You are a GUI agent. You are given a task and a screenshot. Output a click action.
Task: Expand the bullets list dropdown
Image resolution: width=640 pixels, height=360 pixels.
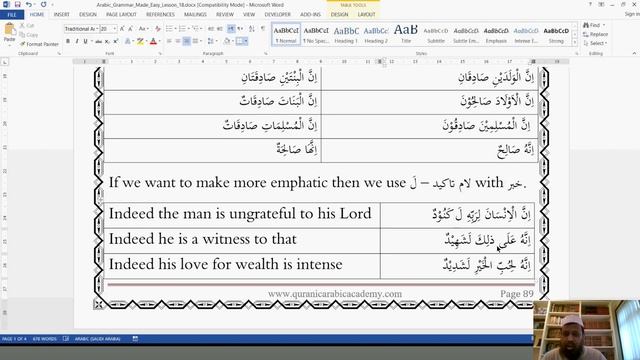pos(176,29)
